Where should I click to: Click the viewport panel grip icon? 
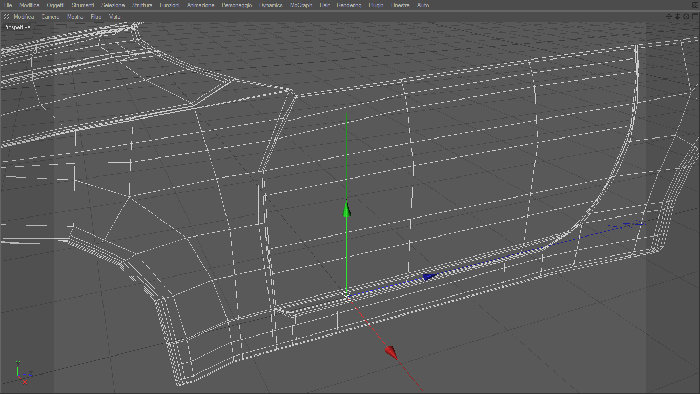tap(6, 17)
